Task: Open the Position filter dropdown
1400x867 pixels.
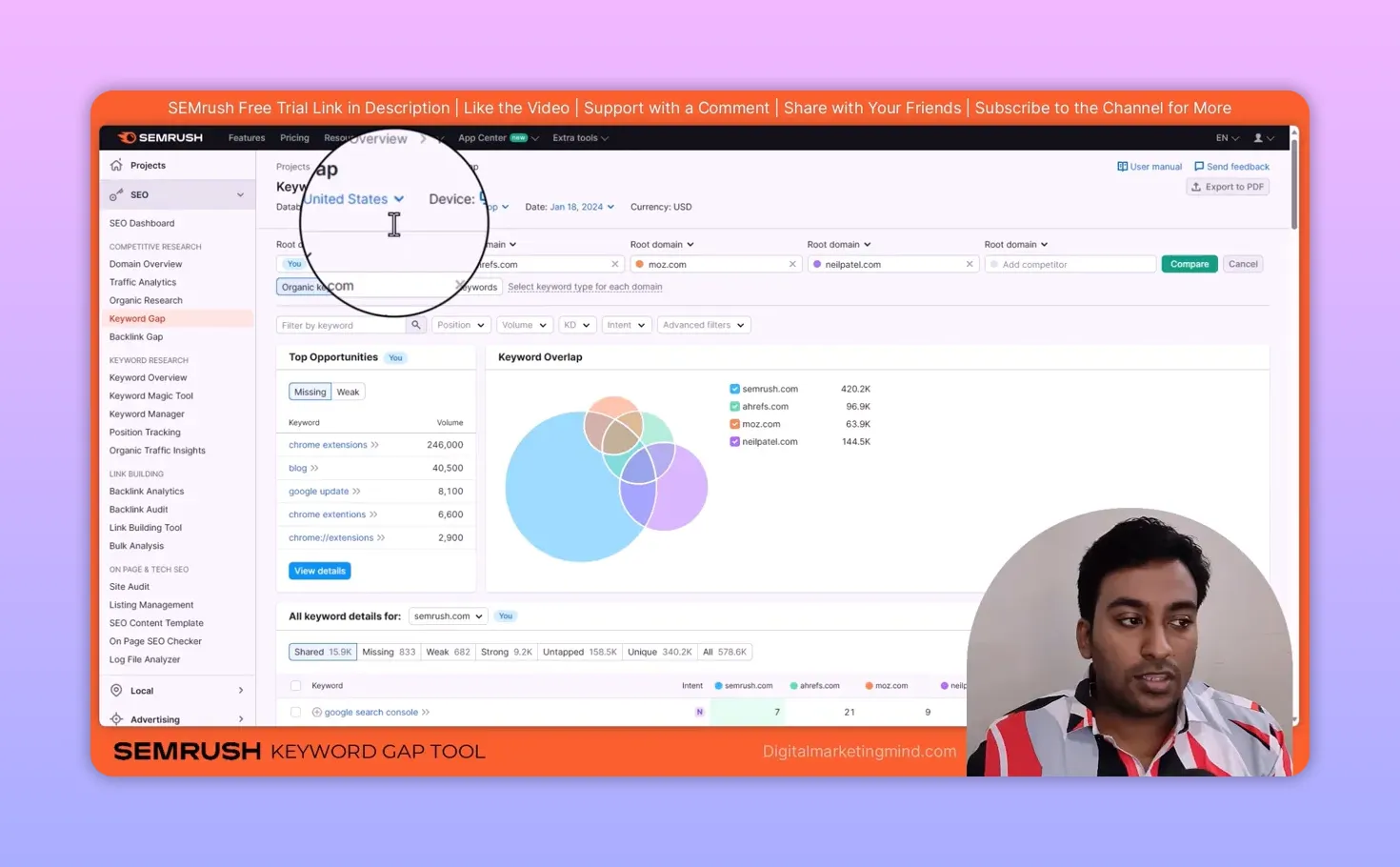Action: (x=461, y=325)
